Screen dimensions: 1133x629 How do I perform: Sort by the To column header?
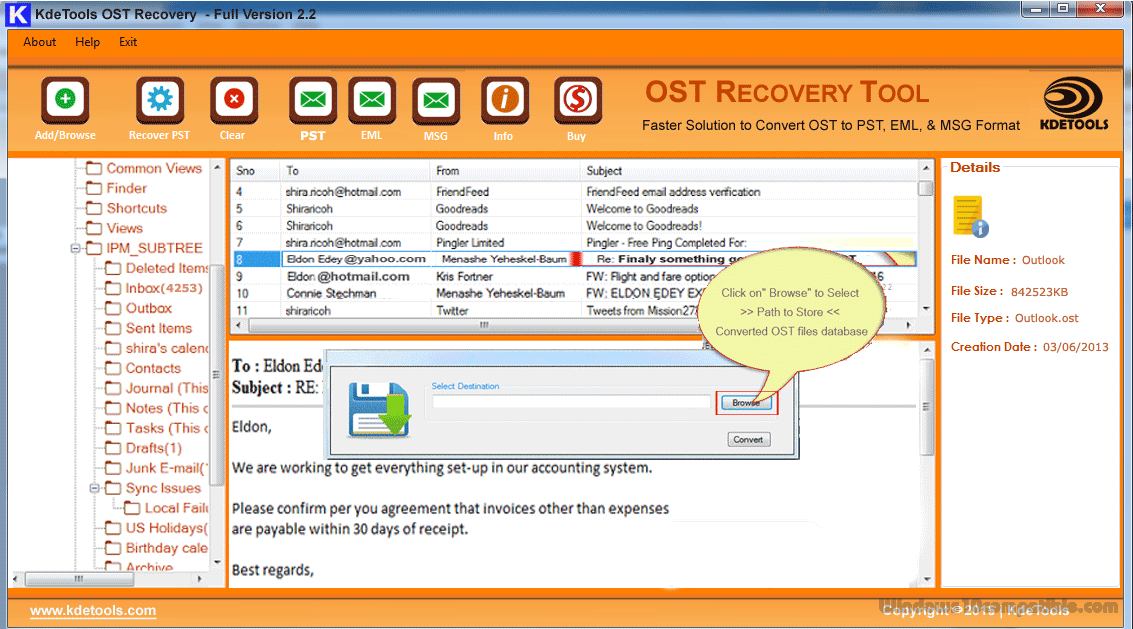click(x=355, y=171)
